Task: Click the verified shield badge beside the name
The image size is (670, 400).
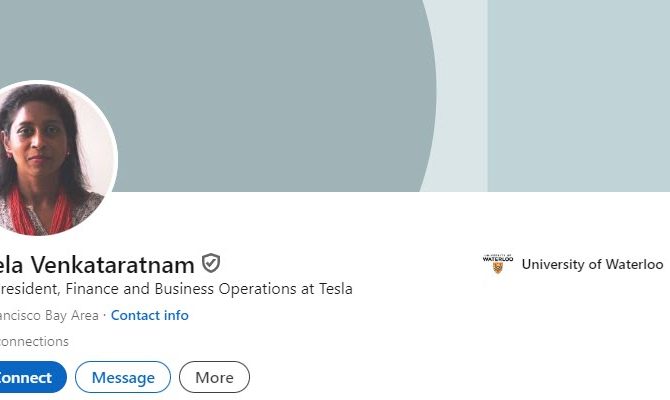Action: (211, 264)
